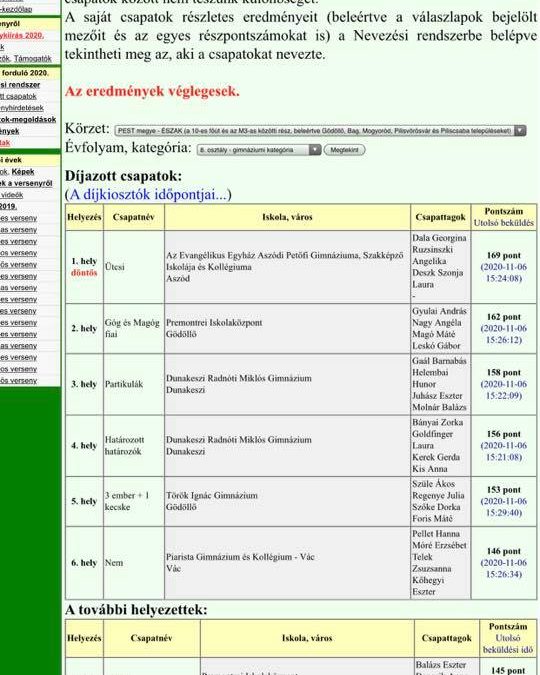Viewport: 540px width, 675px height.
Task: Click the '3. hely' cell
Action: tap(84, 384)
